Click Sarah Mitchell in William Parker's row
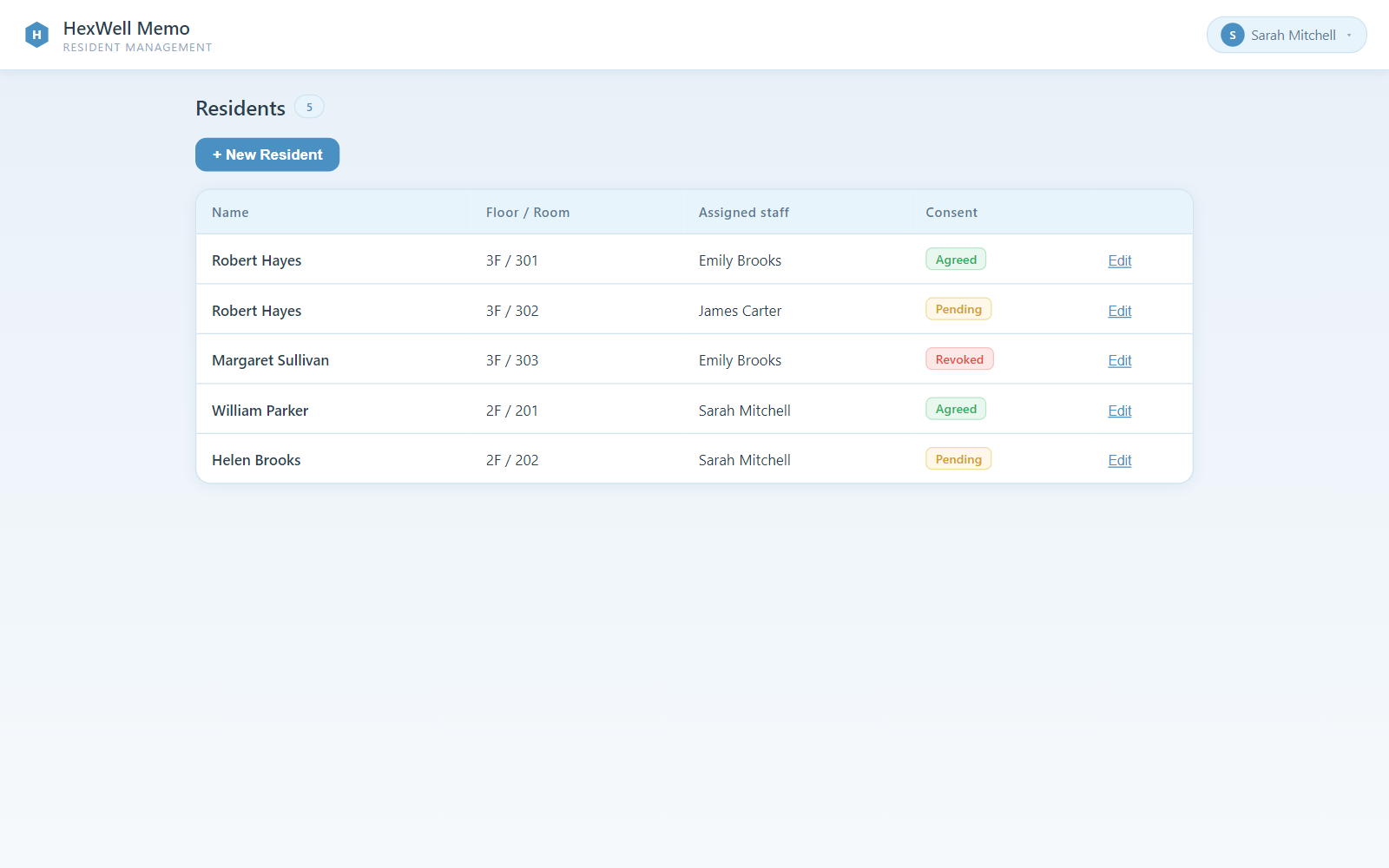This screenshot has height=868, width=1389. pos(745,411)
